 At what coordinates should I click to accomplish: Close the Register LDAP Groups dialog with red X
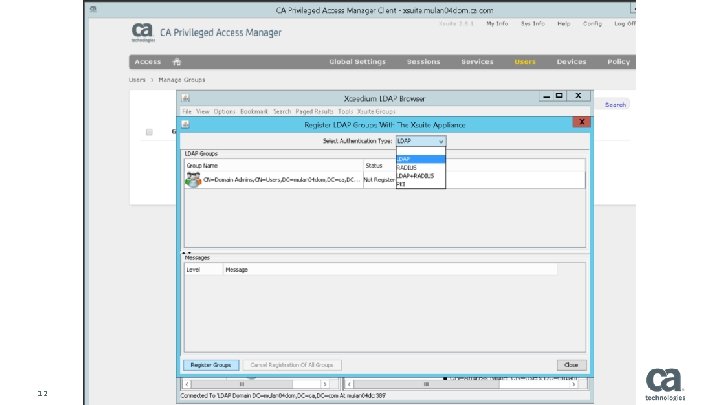(x=581, y=122)
